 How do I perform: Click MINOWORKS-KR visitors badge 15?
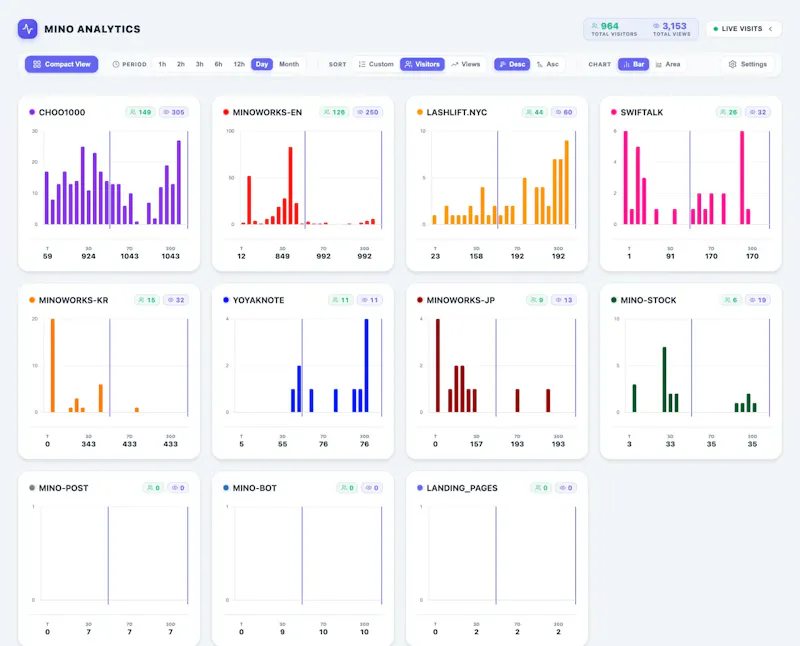click(146, 300)
